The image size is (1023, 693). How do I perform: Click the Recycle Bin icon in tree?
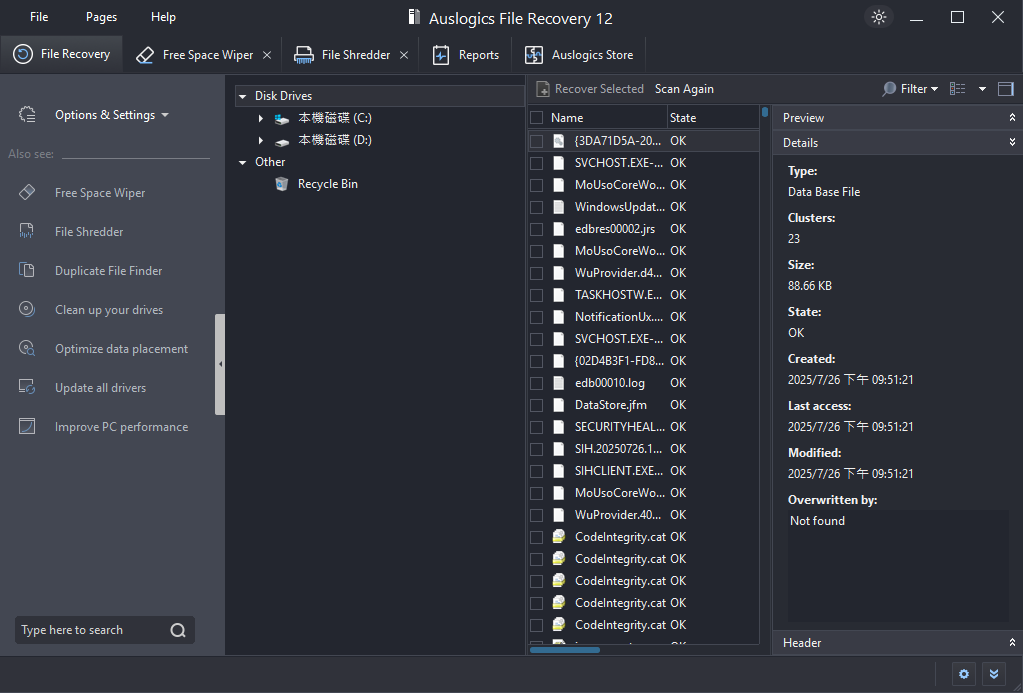coord(281,184)
